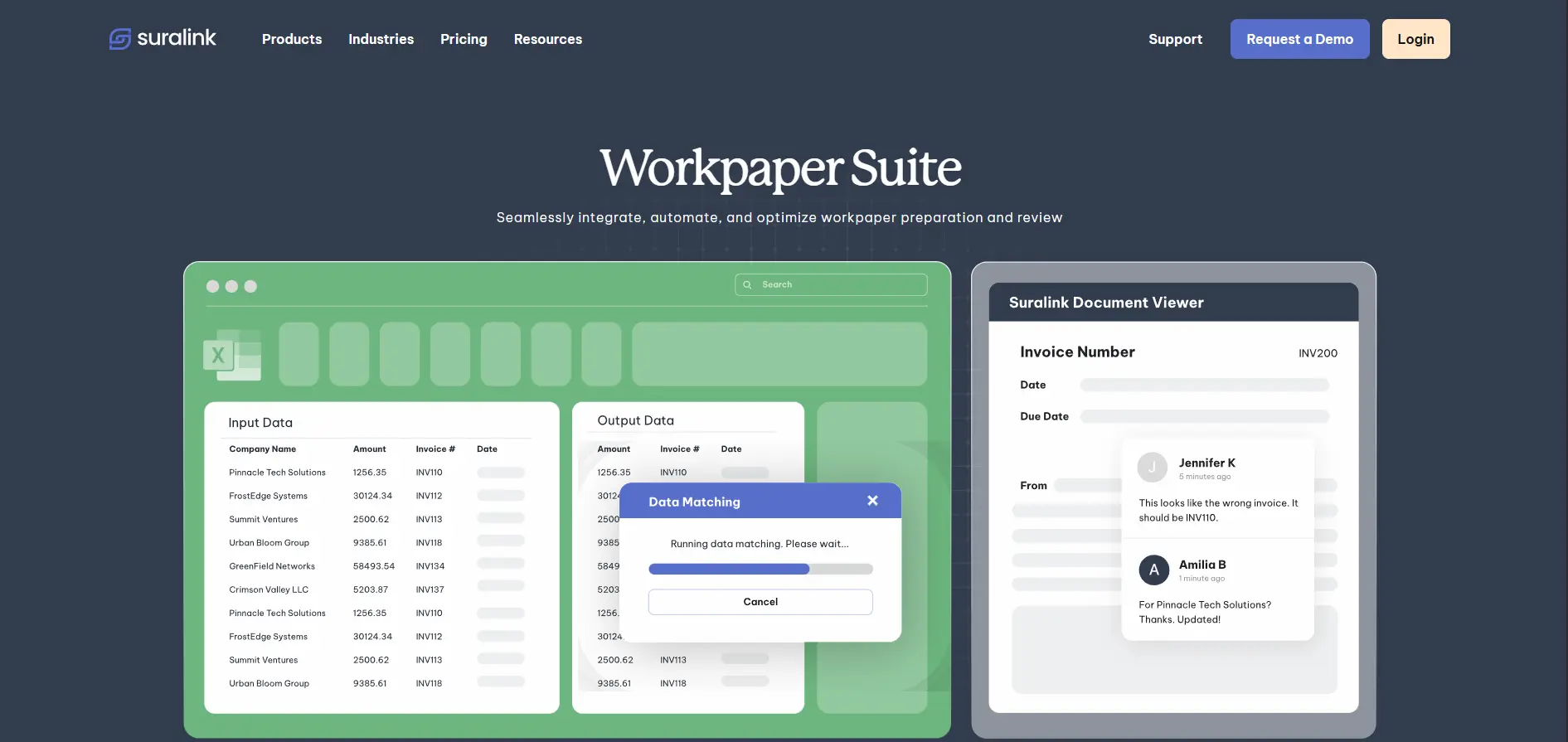Image resolution: width=1568 pixels, height=742 pixels.
Task: Click the data matching progress bar
Action: pyautogui.click(x=760, y=570)
